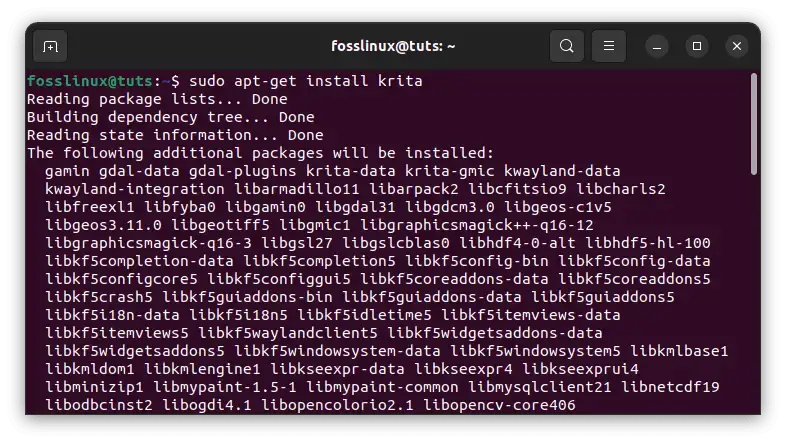Maximize the terminal window
Image resolution: width=786 pixels, height=443 pixels.
697,46
